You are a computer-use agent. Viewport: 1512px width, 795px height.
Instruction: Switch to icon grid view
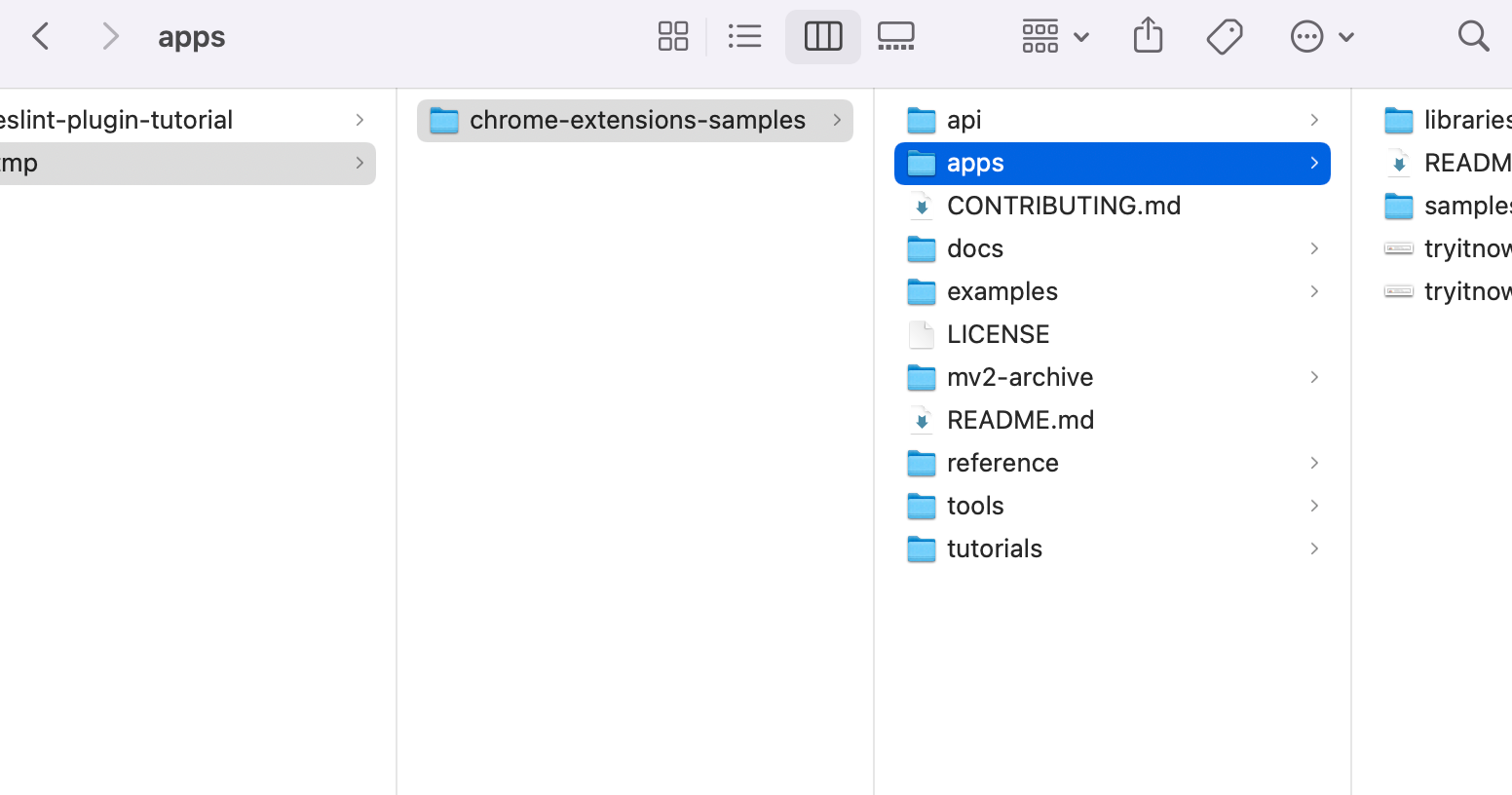[x=672, y=37]
